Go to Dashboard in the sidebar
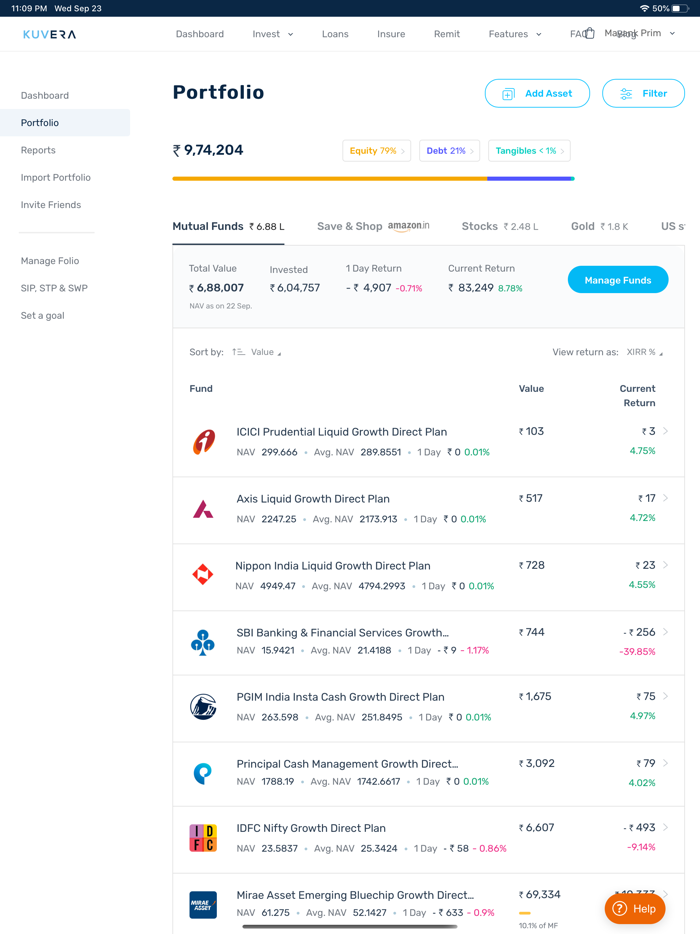 45,95
